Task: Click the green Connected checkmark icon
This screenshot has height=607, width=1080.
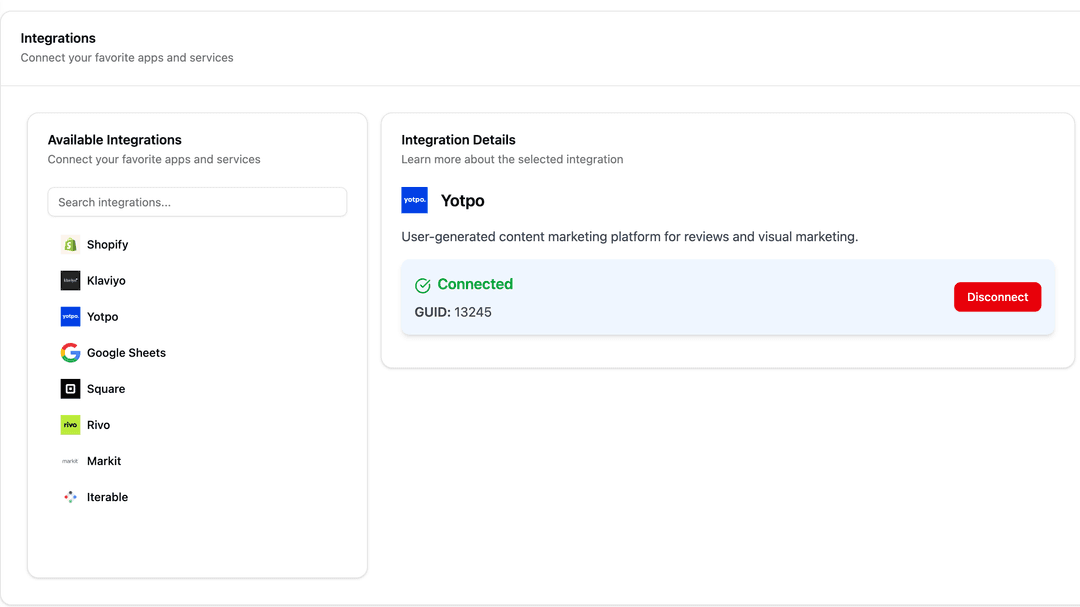Action: [423, 285]
